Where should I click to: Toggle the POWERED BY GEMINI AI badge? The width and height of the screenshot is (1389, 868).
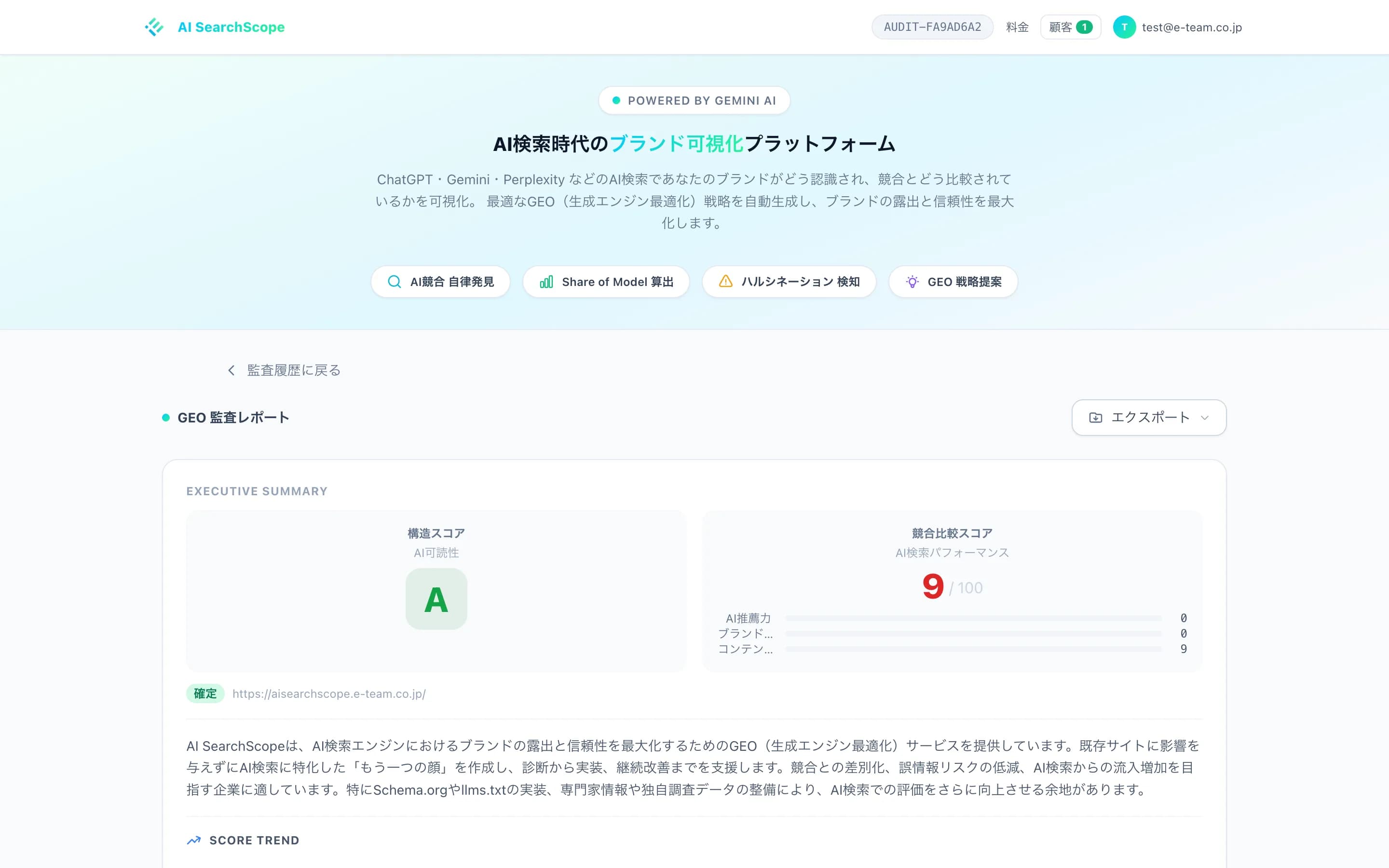click(x=694, y=100)
